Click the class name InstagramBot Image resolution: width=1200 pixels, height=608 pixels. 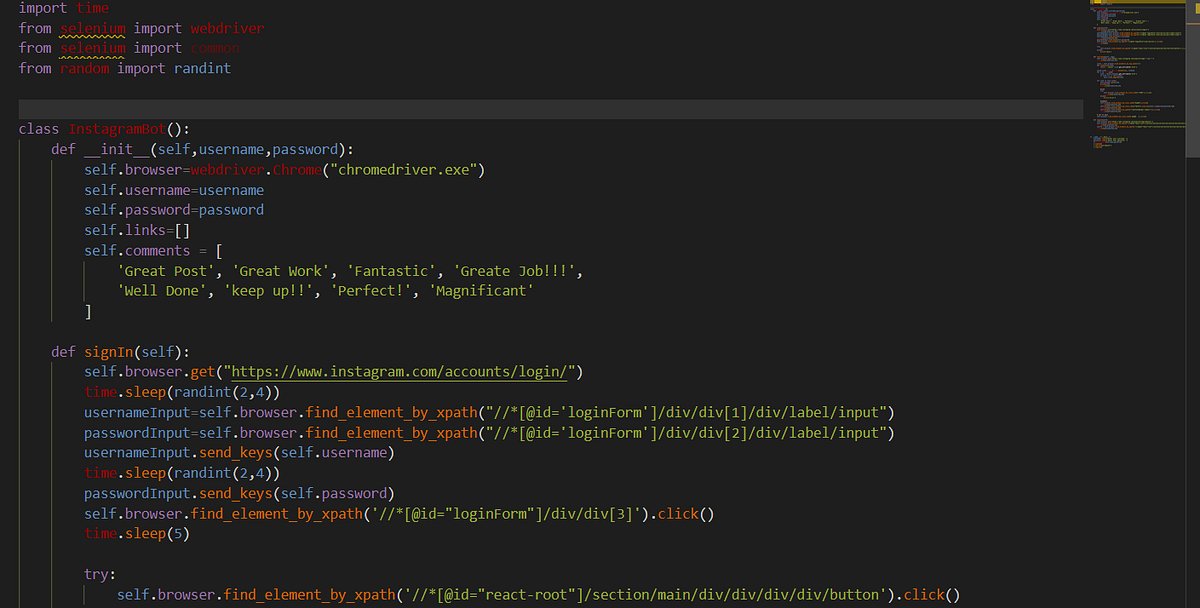[117, 129]
